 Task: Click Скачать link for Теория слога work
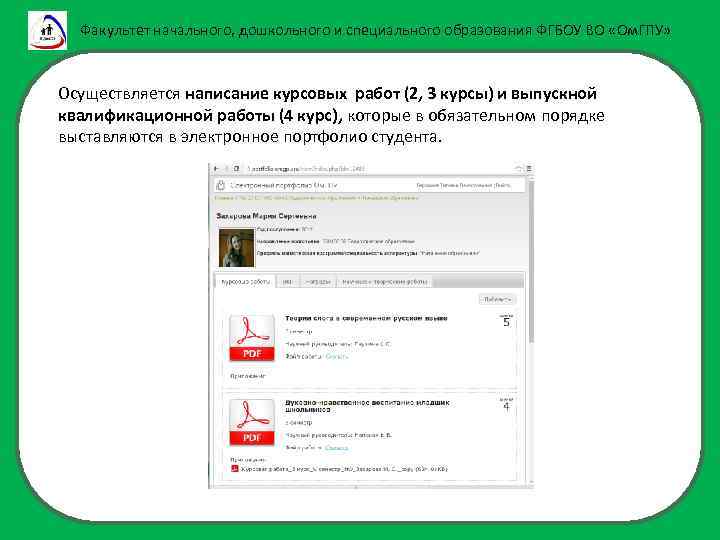tap(337, 356)
